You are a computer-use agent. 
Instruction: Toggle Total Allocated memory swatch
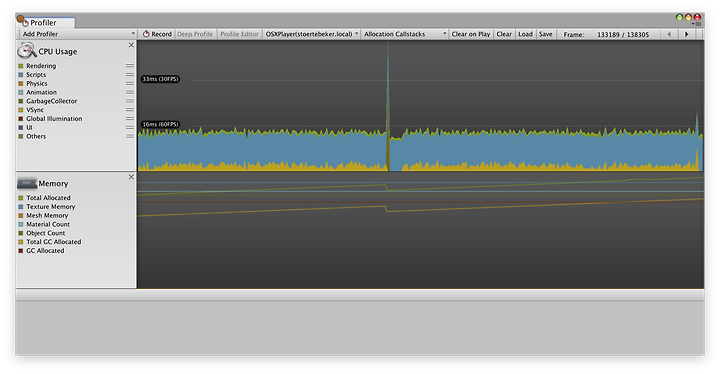click(21, 198)
